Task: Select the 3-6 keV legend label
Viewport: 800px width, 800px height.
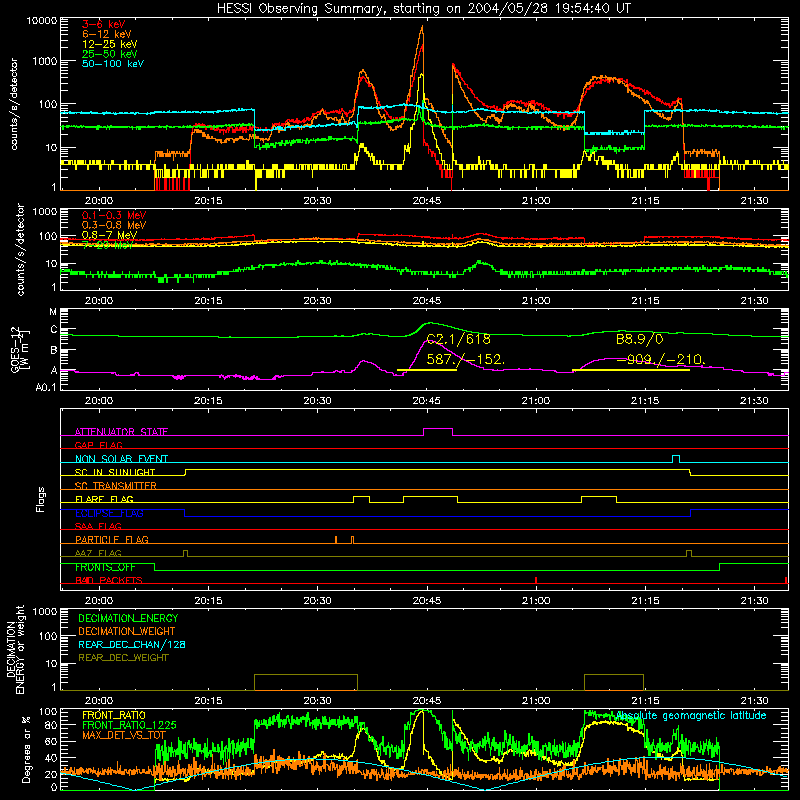Action: pos(103,24)
